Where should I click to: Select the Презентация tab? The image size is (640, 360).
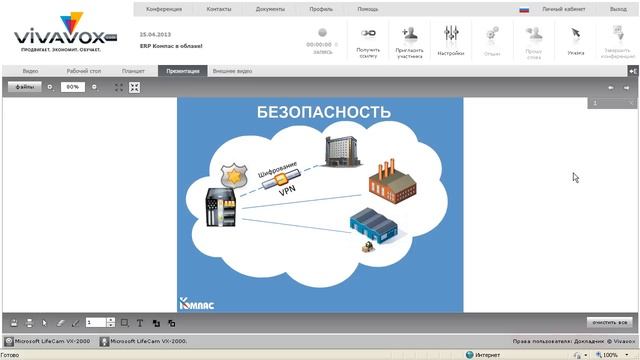click(x=183, y=71)
